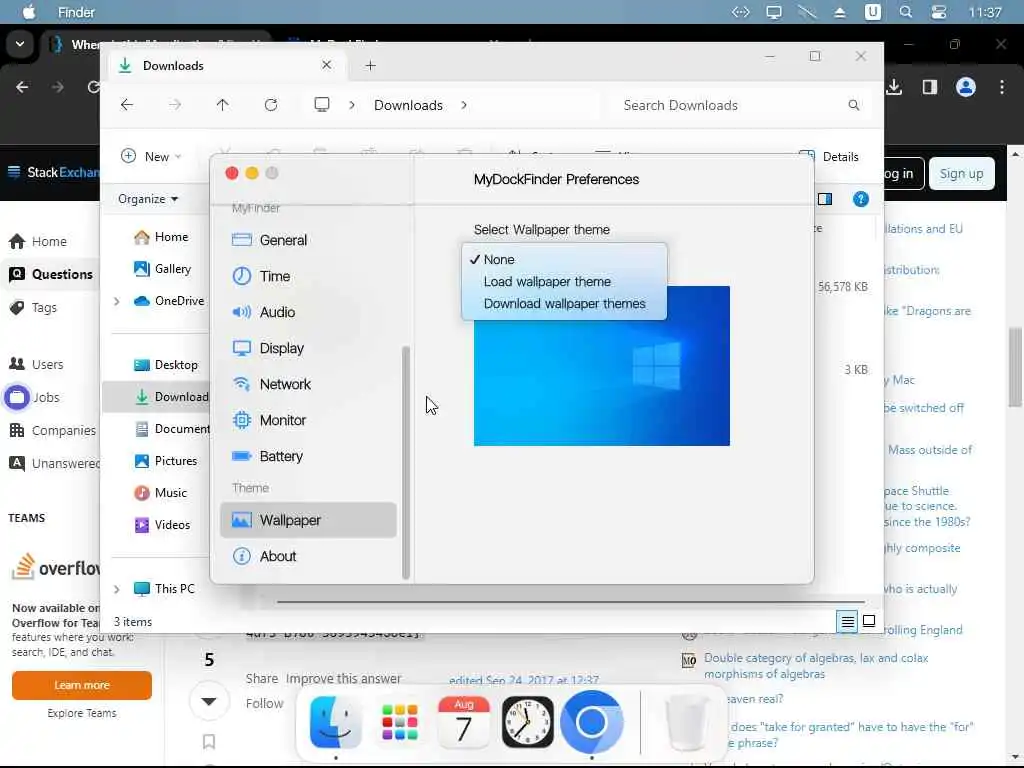Click the clock in menu bar
Image resolution: width=1024 pixels, height=768 pixels.
(x=985, y=12)
